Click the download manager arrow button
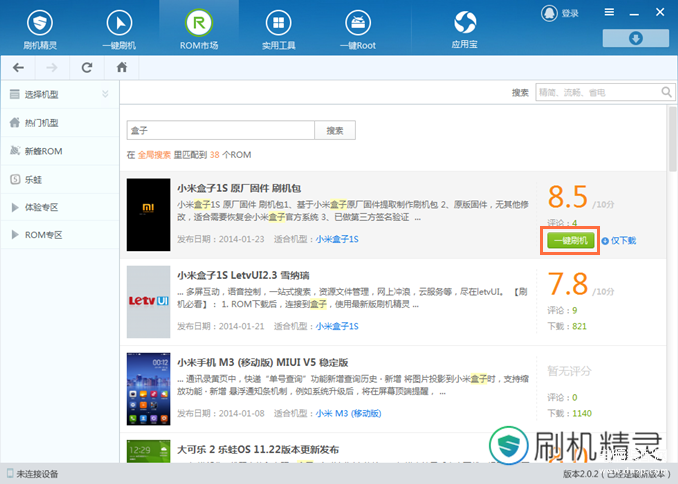Image resolution: width=678 pixels, height=484 pixels. point(636,38)
